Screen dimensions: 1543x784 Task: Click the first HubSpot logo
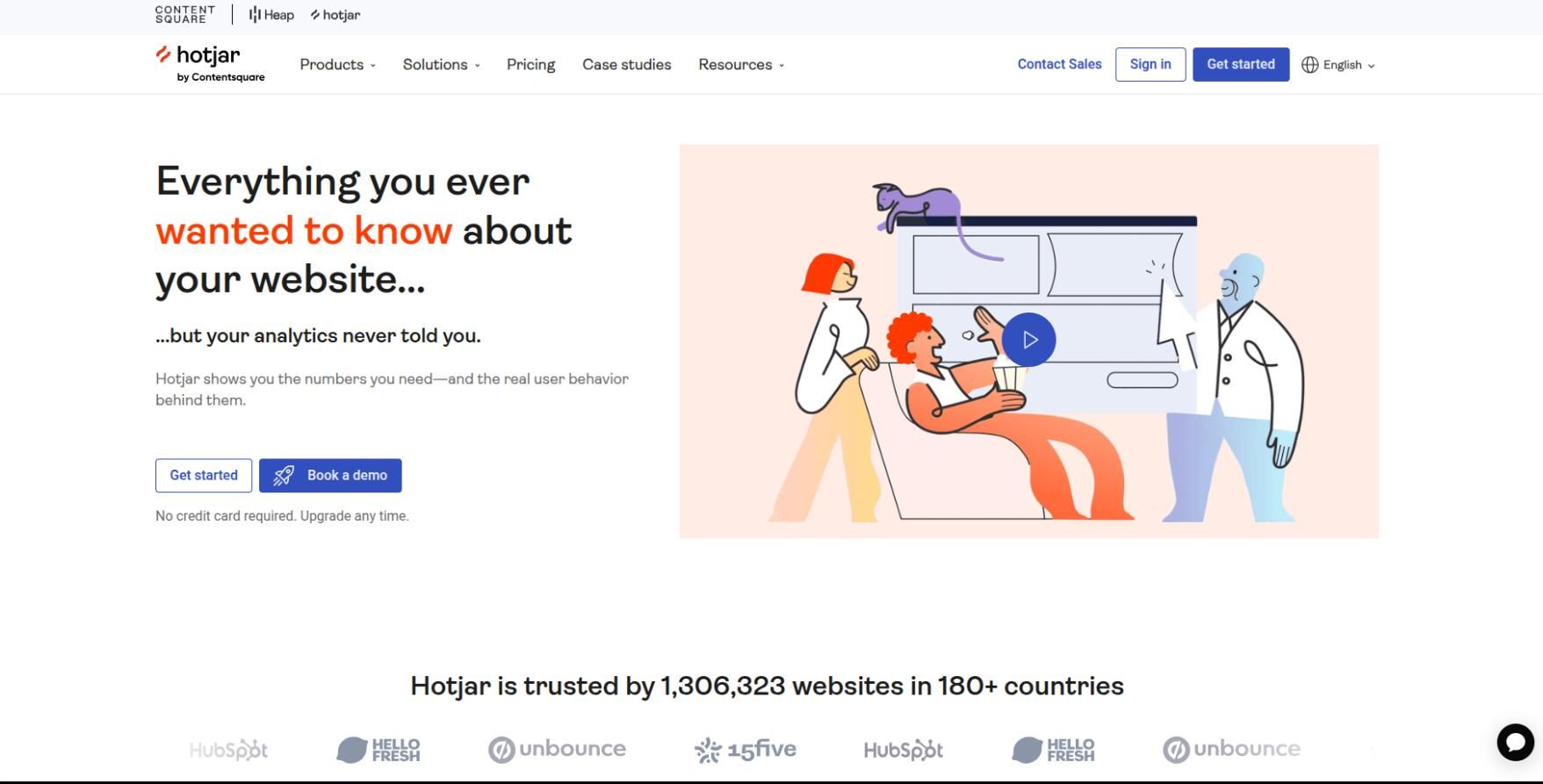[228, 750]
